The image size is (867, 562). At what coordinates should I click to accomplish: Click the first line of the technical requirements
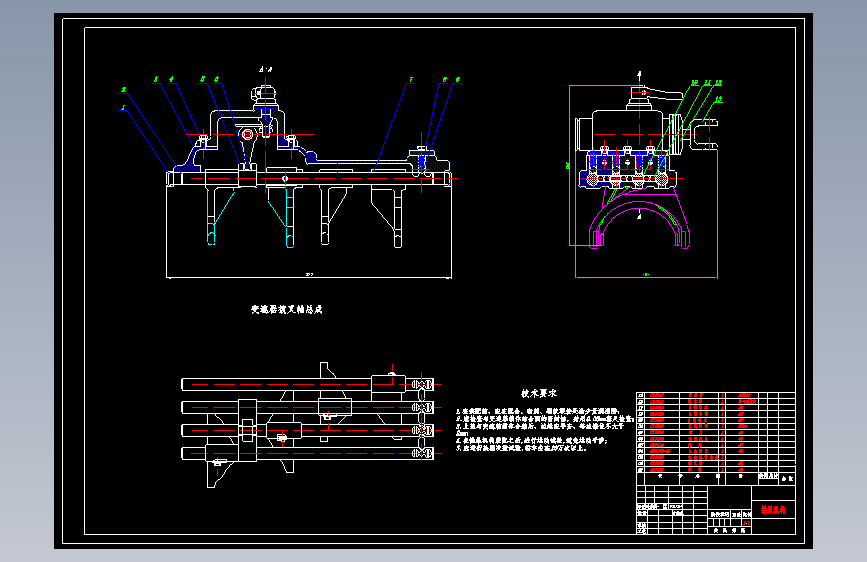point(537,412)
